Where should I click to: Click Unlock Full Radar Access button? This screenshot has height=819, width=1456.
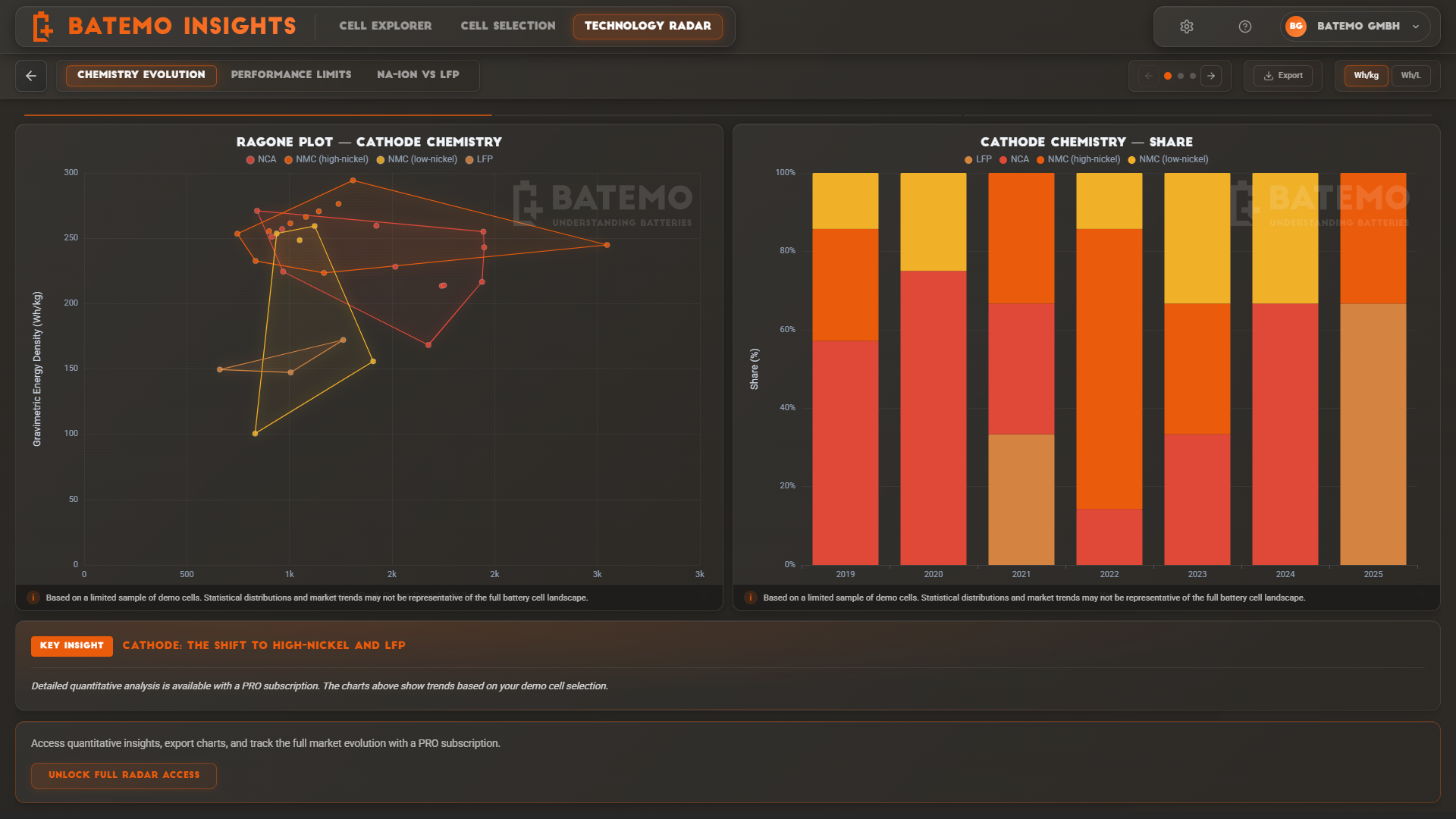coord(124,775)
